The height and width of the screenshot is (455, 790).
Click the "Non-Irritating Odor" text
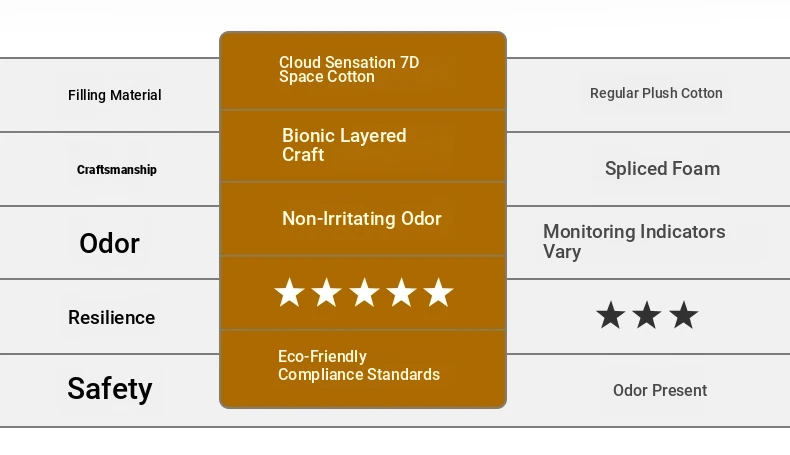point(362,218)
